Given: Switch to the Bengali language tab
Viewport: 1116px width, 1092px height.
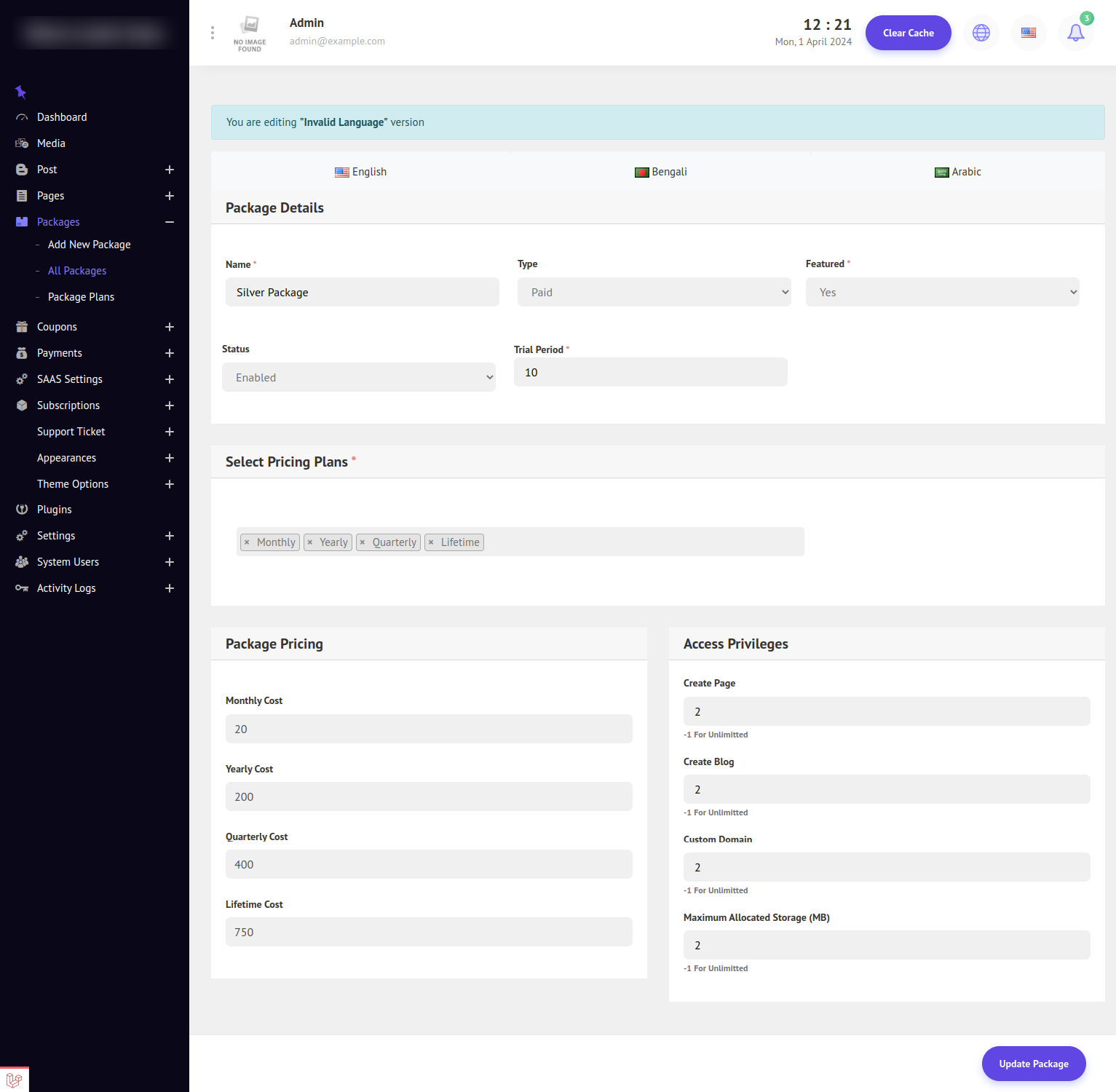Looking at the screenshot, I should click(660, 172).
